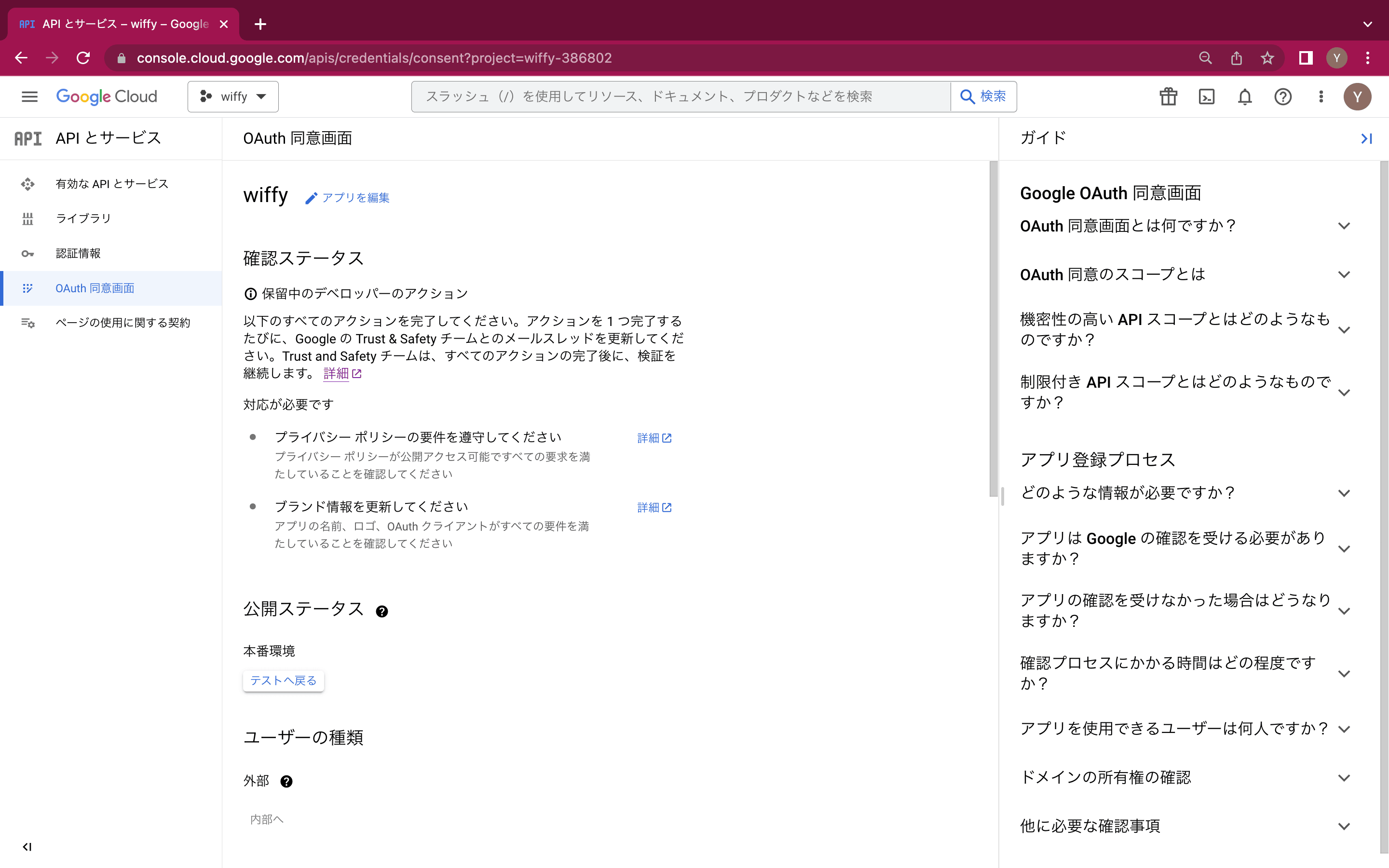The width and height of the screenshot is (1389, 868).
Task: Select the API とサービス – wiffy tab
Action: click(123, 24)
